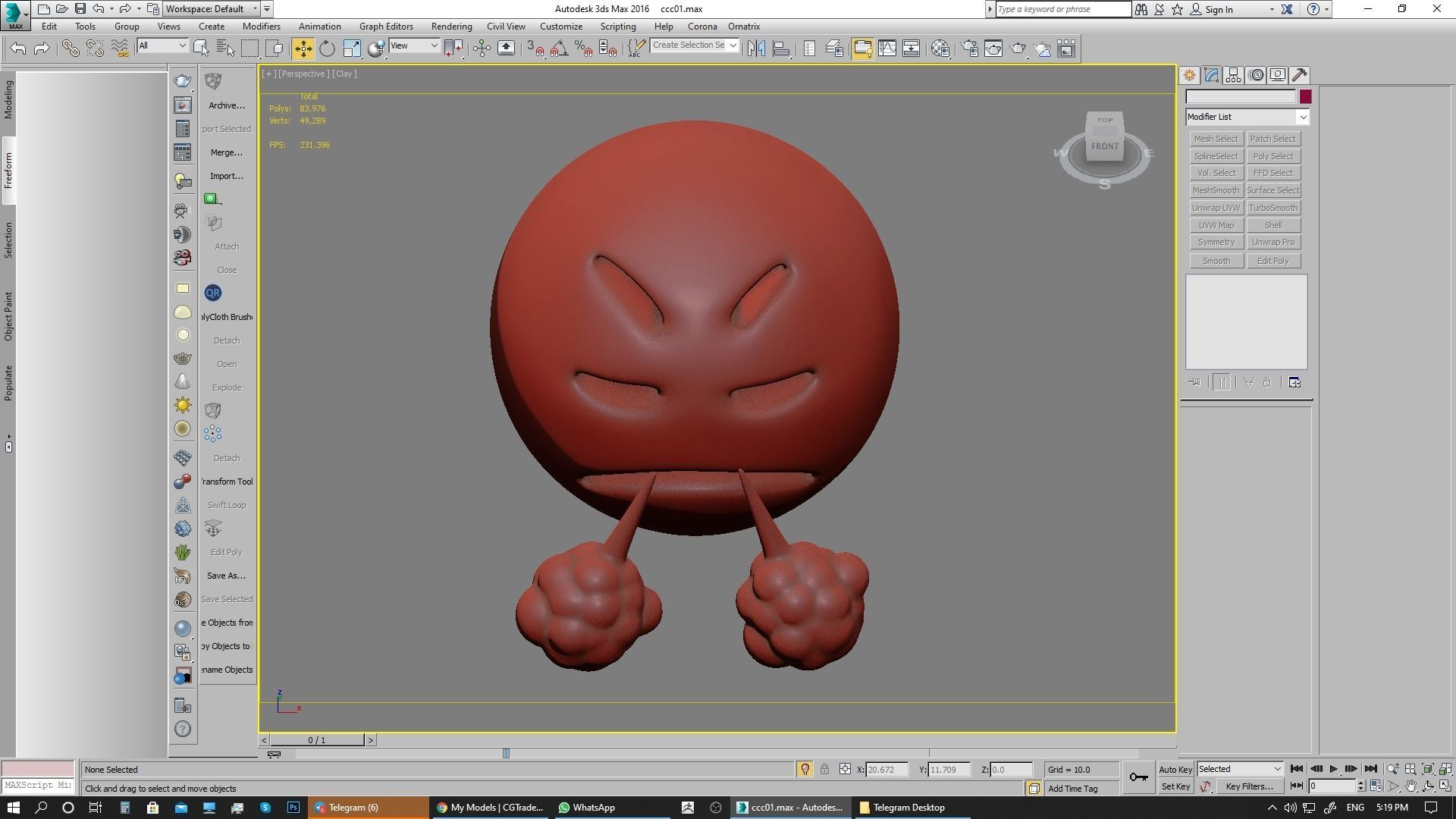The image size is (1456, 819).
Task: Click the Zoom Extents All viewport icon
Action: 1445,769
